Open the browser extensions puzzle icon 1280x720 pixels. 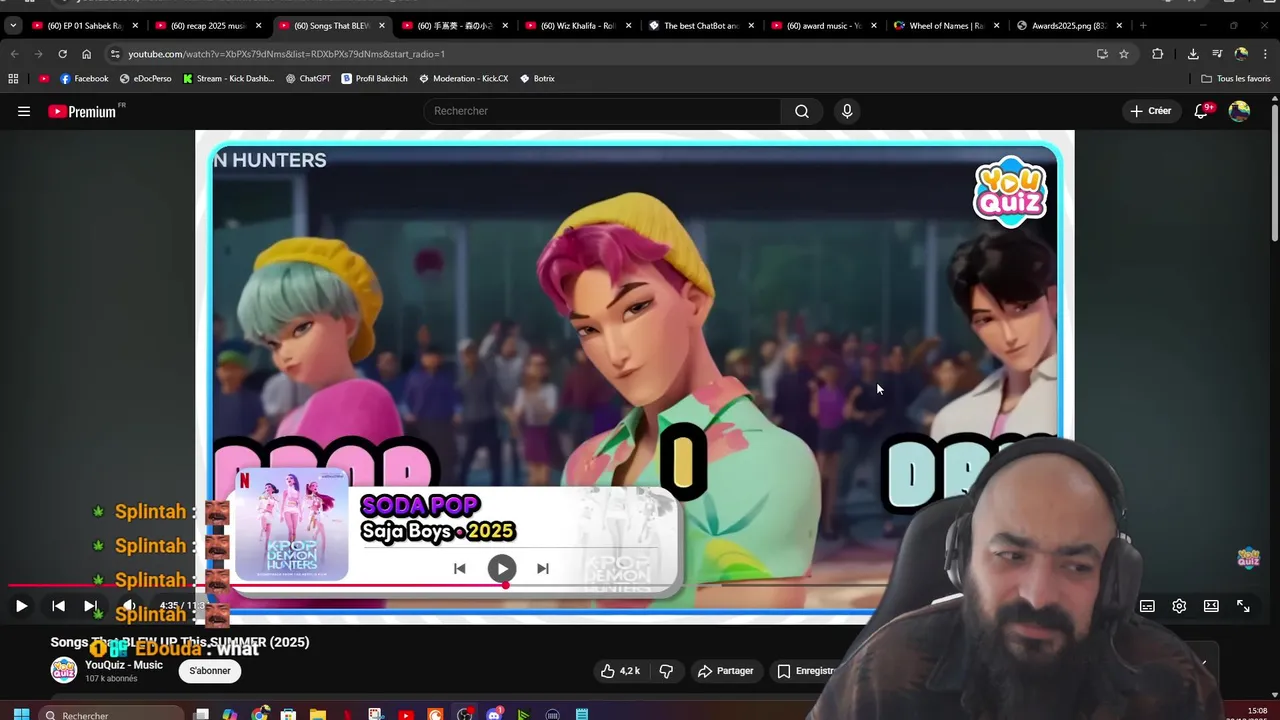[1157, 54]
